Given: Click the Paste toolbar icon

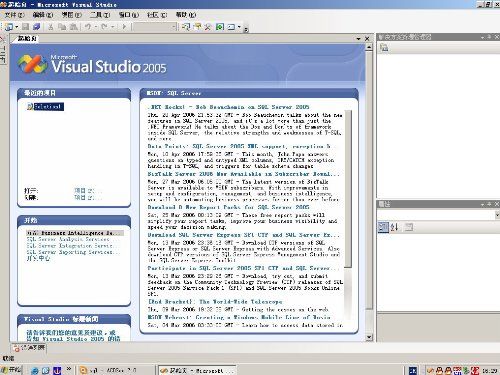Looking at the screenshot, I should click(x=74, y=27).
